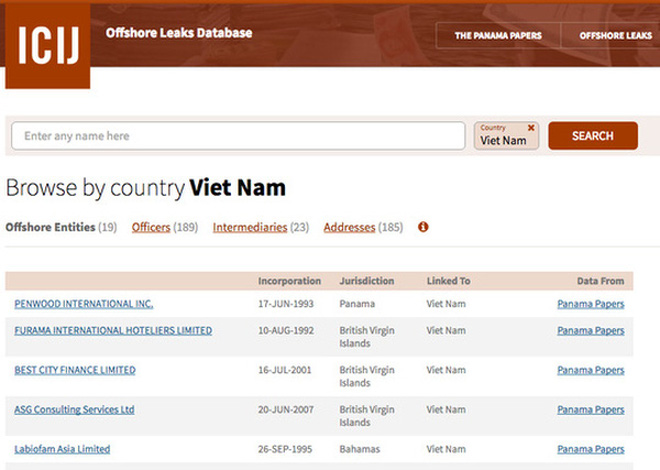This screenshot has height=470, width=660.
Task: Open BEST CITY FINANCE LIMITED entity
Action: [75, 370]
